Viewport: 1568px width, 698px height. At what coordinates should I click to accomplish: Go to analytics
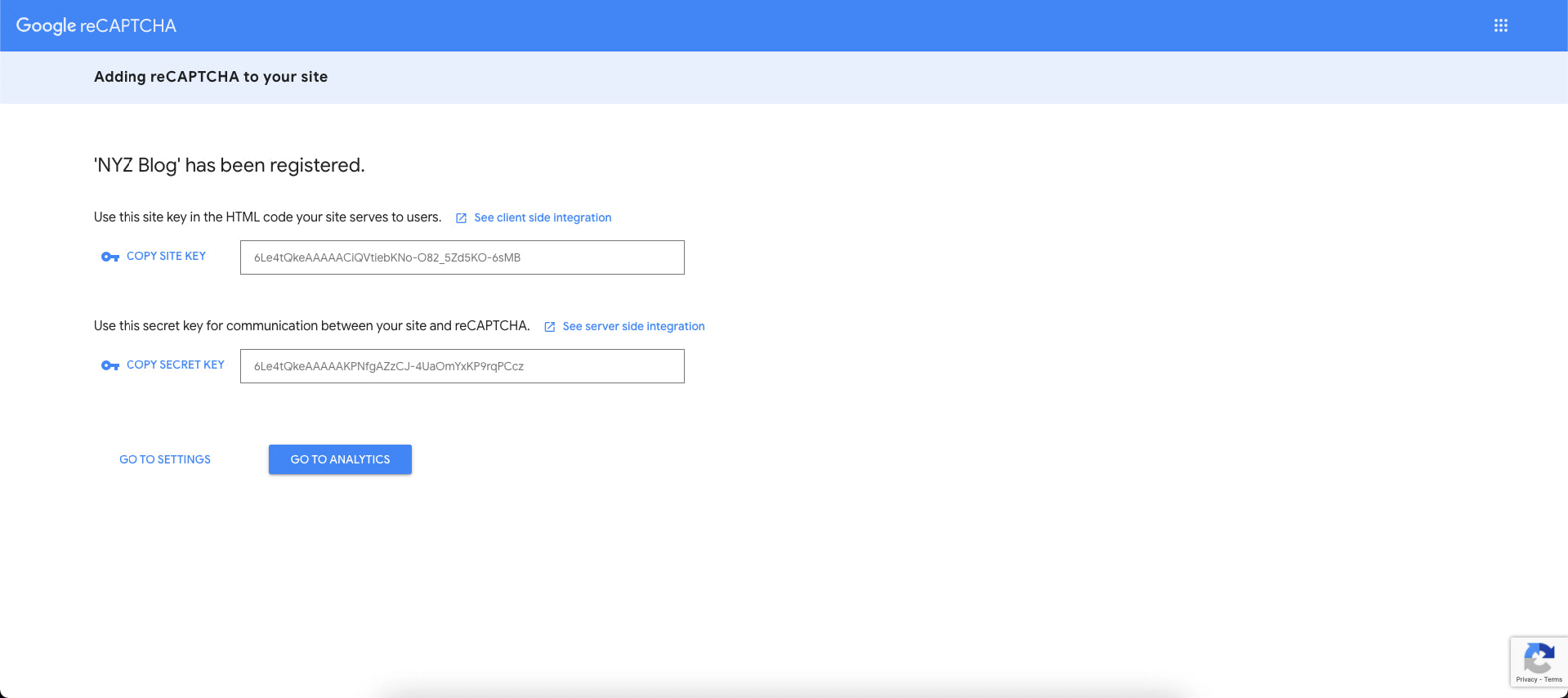pos(340,459)
